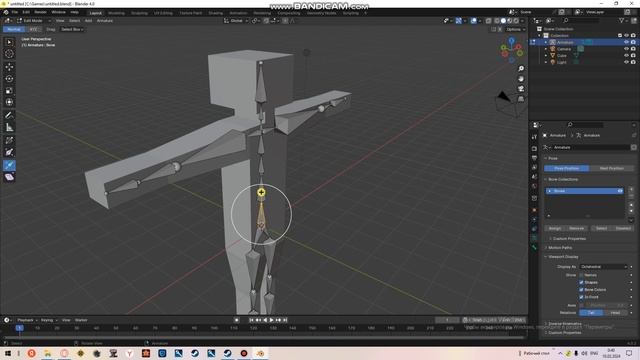Switch to the Modeling workspace tab

116,13
